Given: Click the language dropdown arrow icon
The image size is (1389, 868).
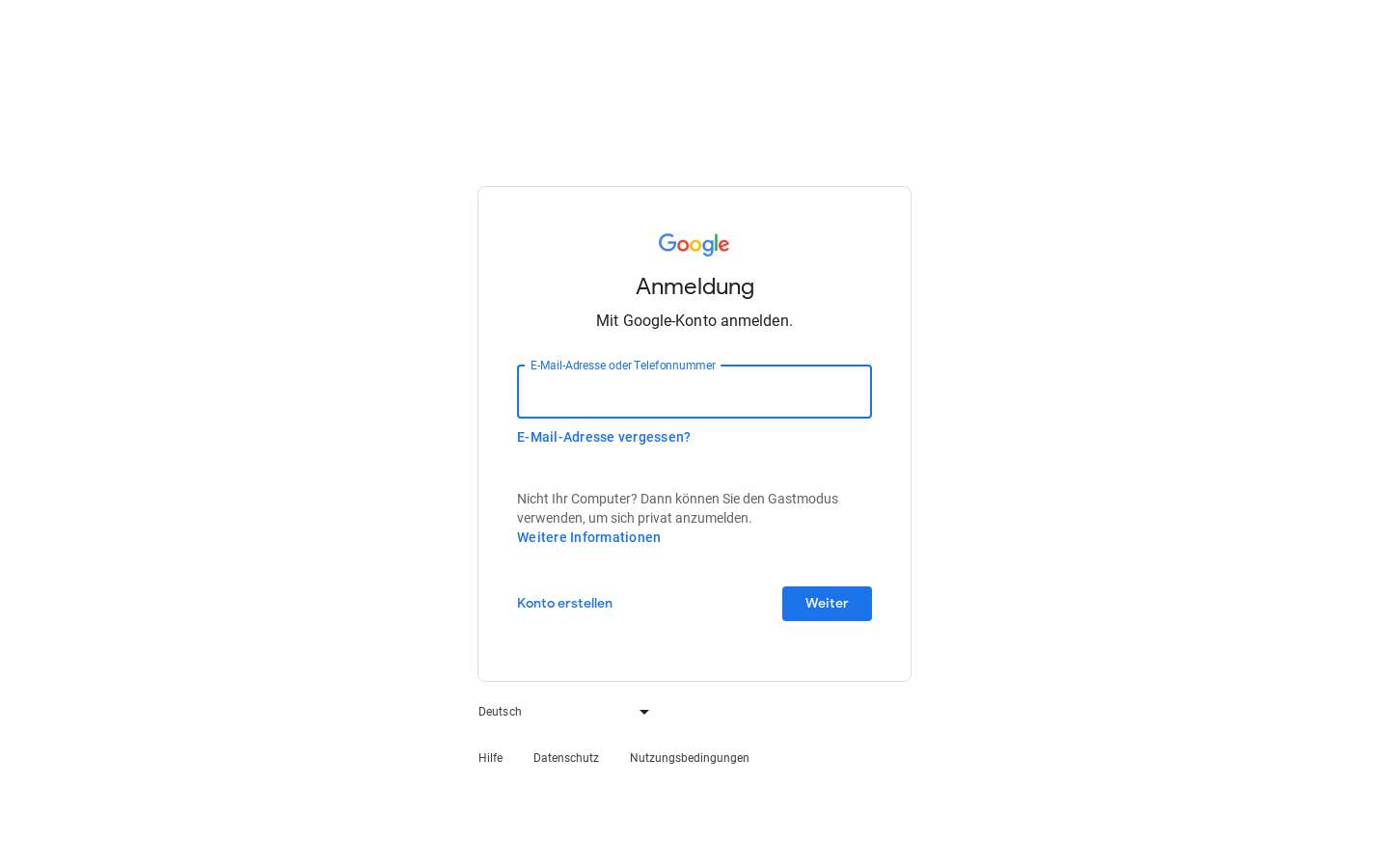Looking at the screenshot, I should coord(644,712).
